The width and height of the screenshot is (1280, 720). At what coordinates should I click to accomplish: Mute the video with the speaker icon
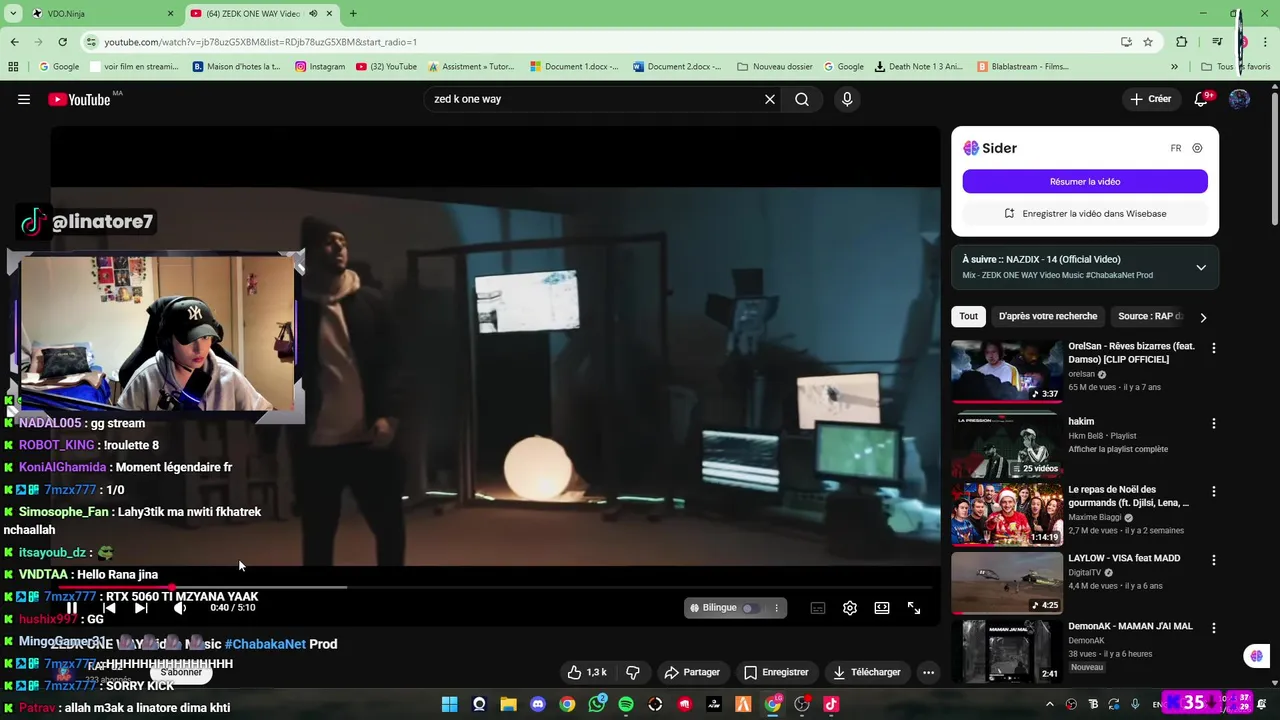coord(180,608)
